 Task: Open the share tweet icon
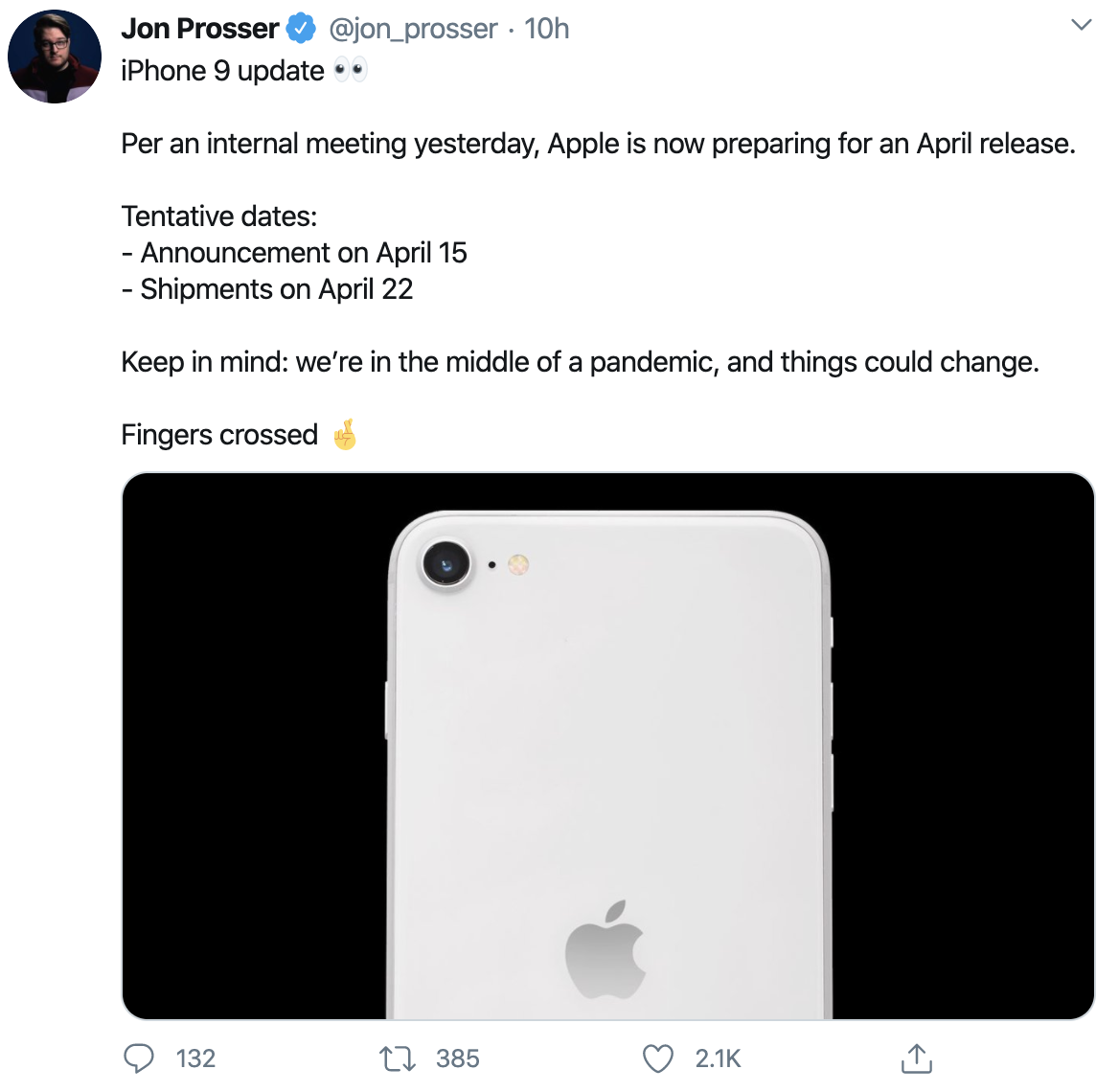916,1058
